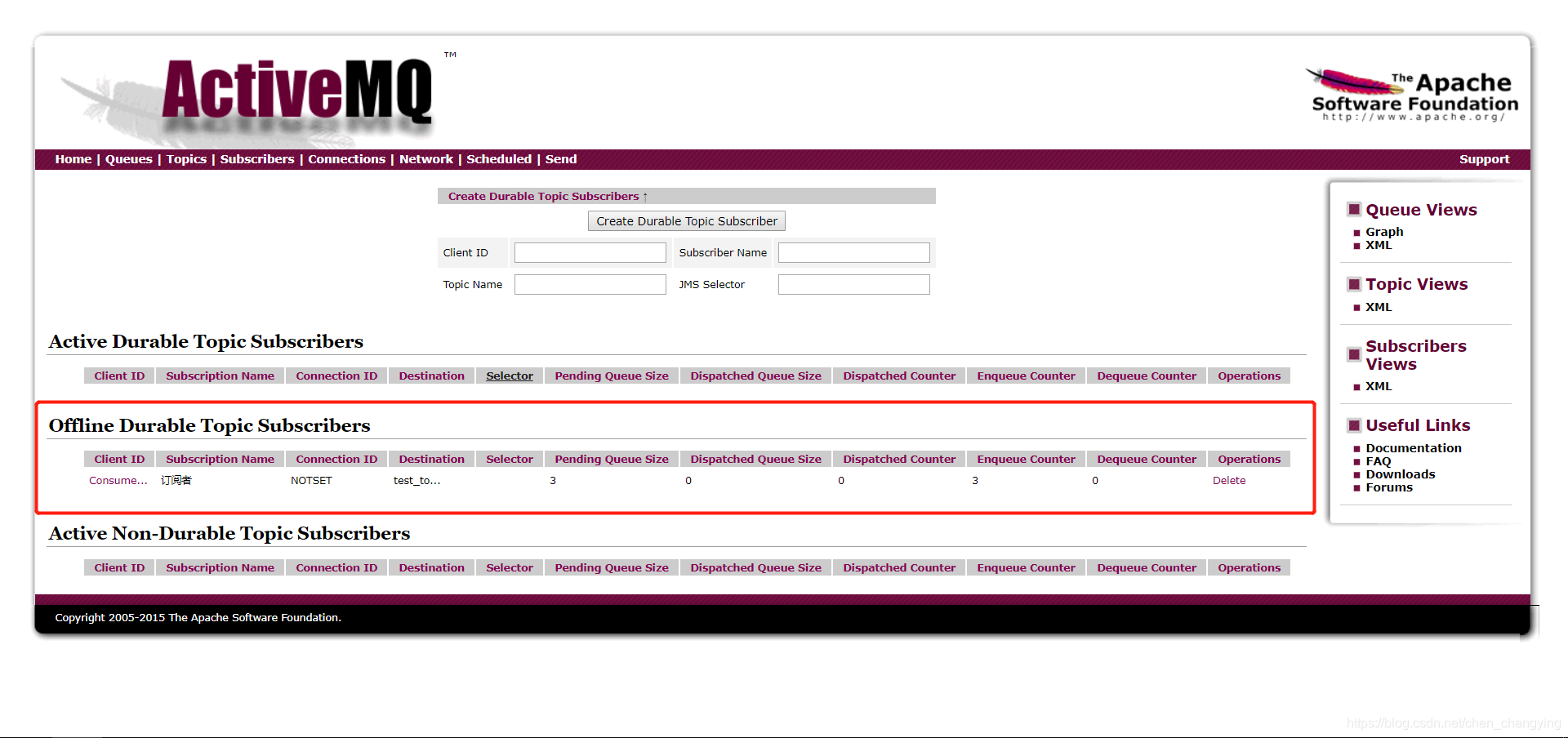Open the Documentation link
Viewport: 1568px width, 738px height.
click(x=1414, y=448)
